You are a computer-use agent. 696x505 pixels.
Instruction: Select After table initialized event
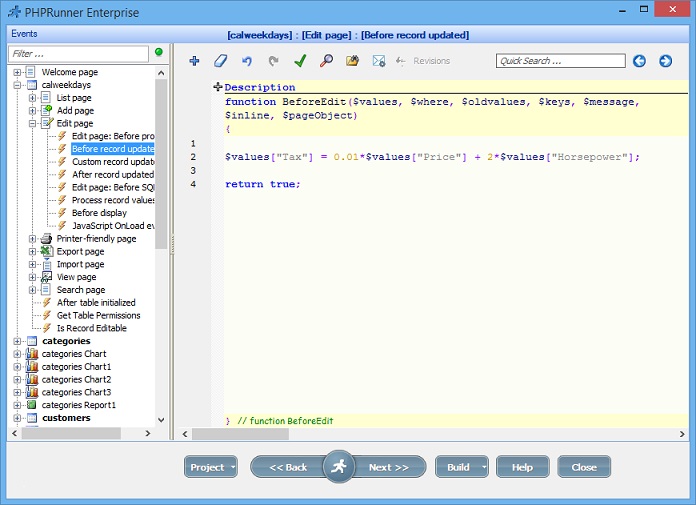click(96, 303)
